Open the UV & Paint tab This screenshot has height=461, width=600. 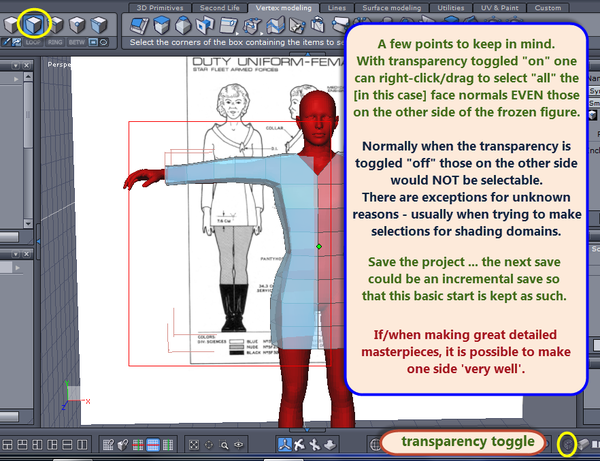[499, 8]
